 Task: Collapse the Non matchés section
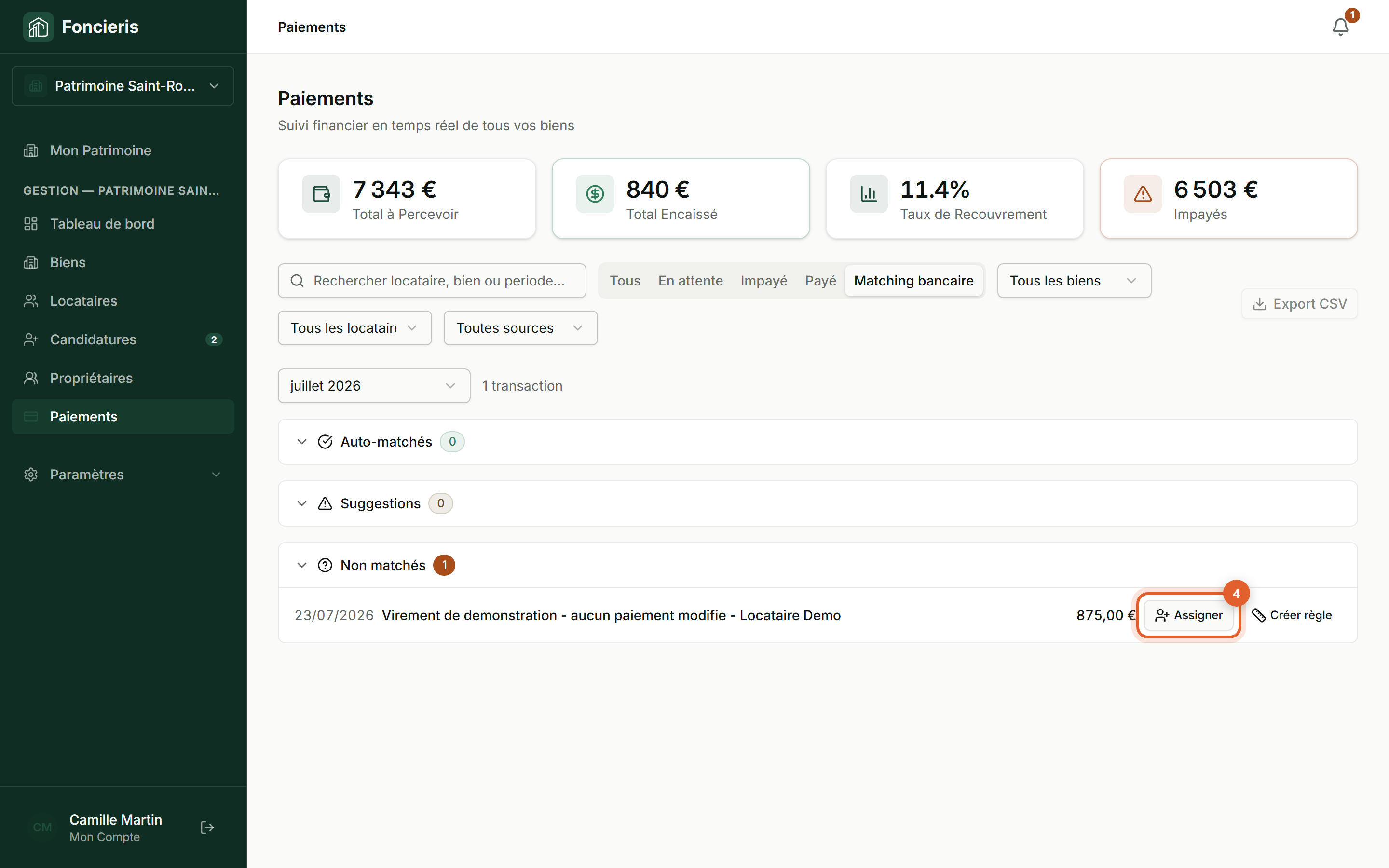click(302, 566)
